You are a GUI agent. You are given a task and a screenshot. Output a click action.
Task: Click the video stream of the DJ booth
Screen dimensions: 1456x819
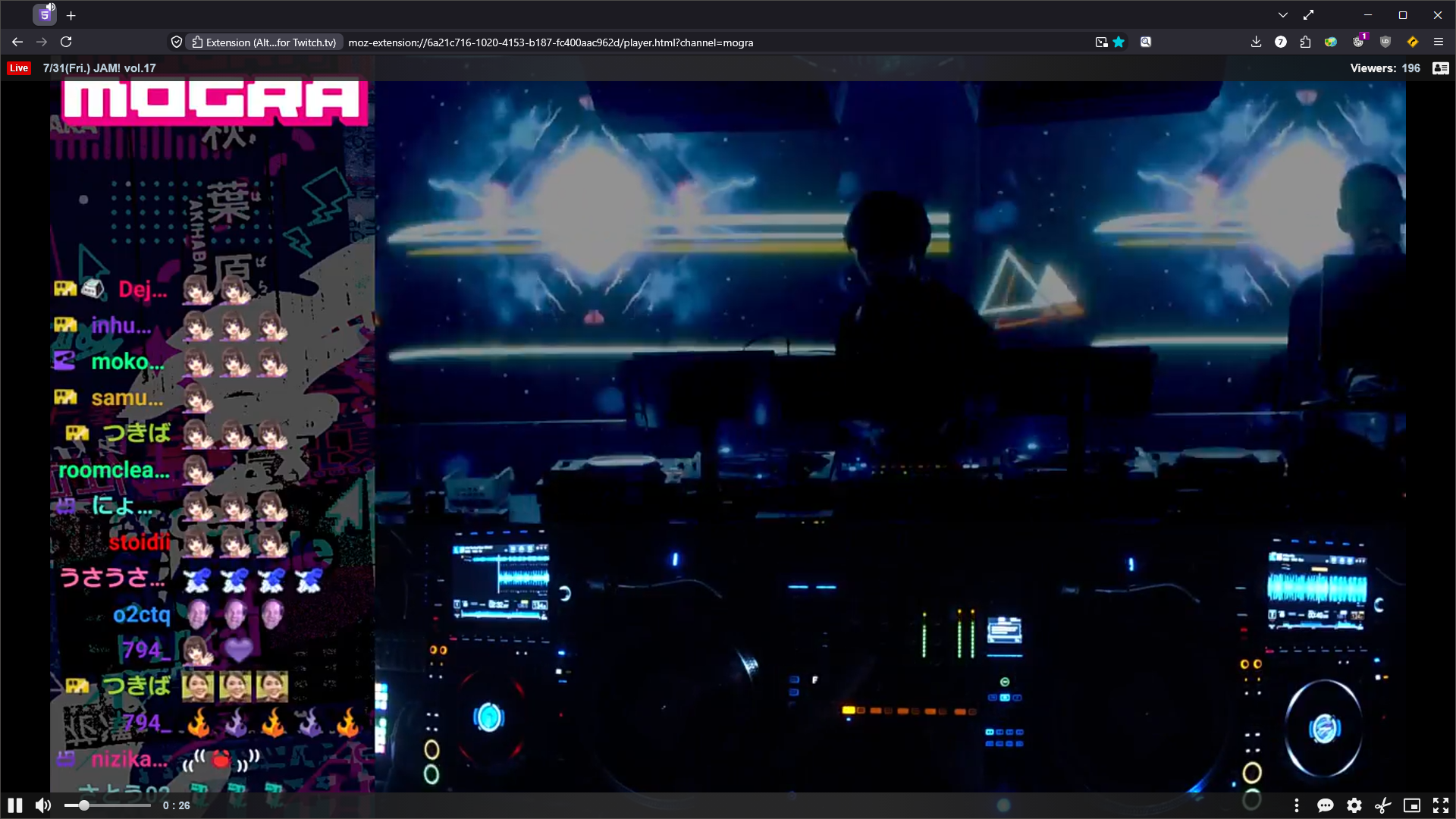(x=890, y=437)
